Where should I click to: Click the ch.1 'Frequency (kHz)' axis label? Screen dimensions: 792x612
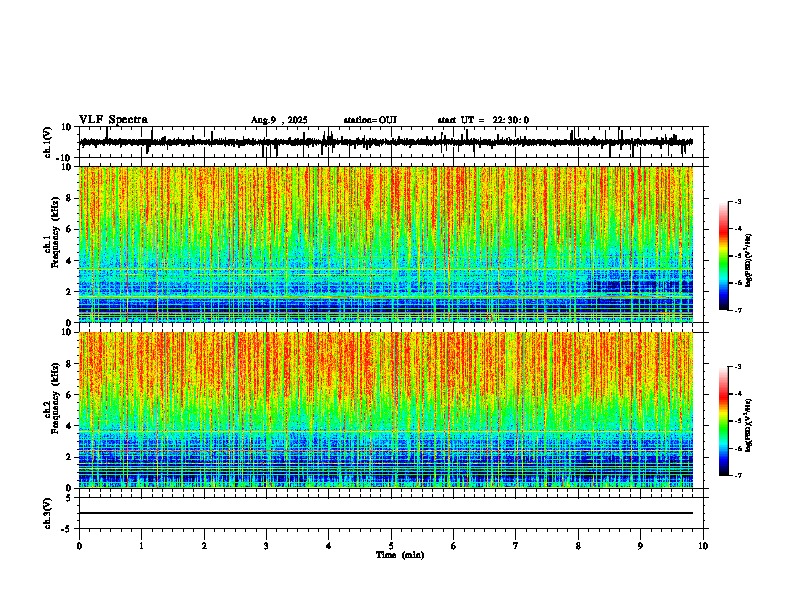click(x=55, y=231)
